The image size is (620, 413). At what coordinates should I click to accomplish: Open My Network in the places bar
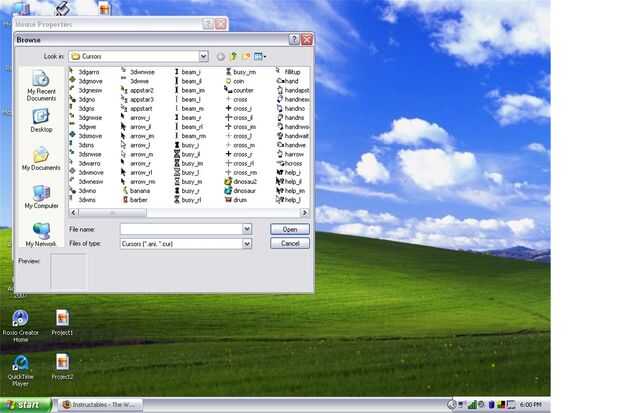tap(41, 235)
